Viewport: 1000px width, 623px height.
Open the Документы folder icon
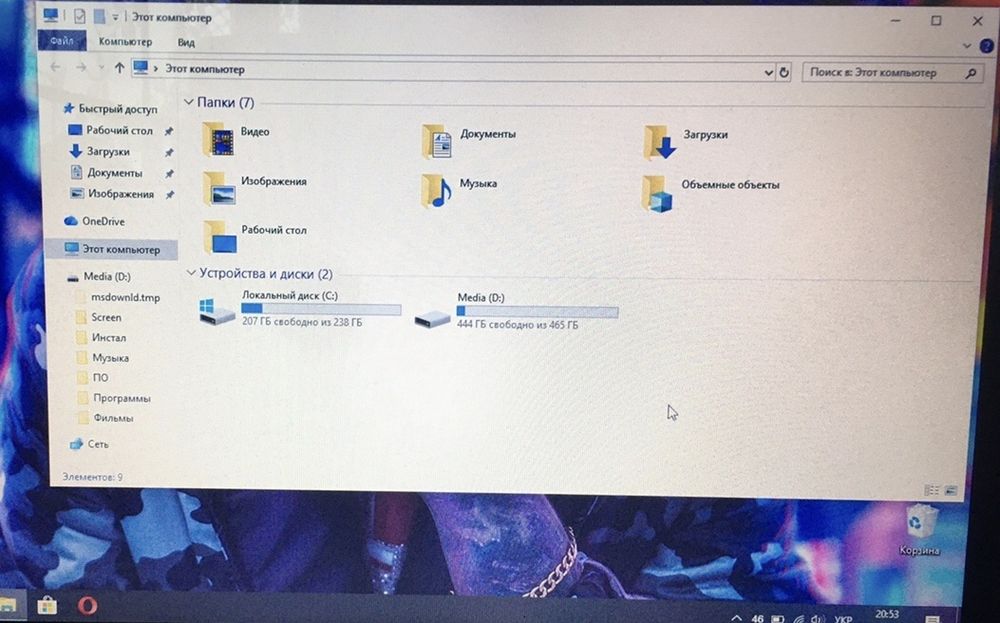pyautogui.click(x=438, y=141)
